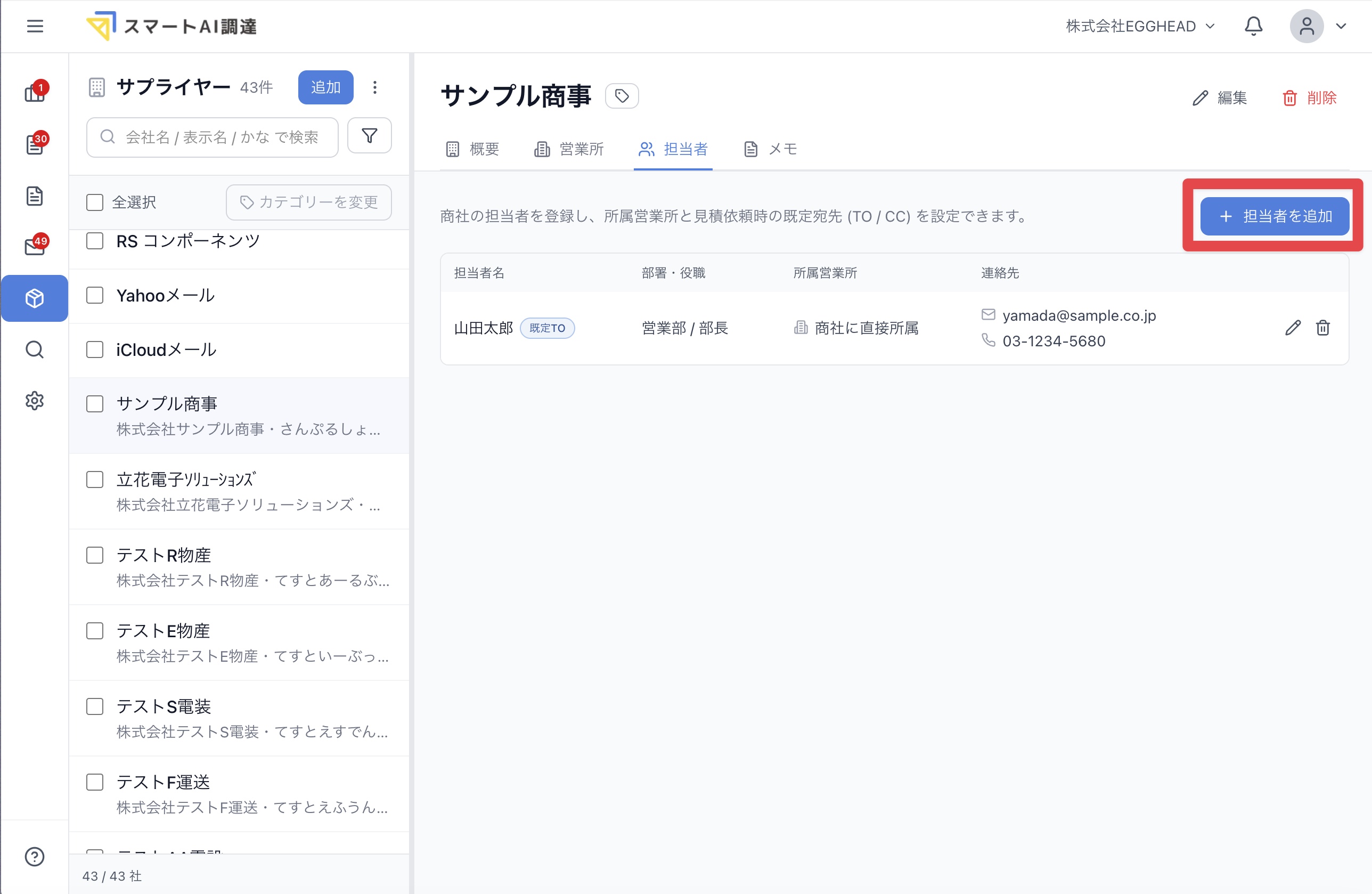This screenshot has width=1372, height=894.
Task: Check the RS コンポーネンツ checkbox
Action: coord(95,240)
